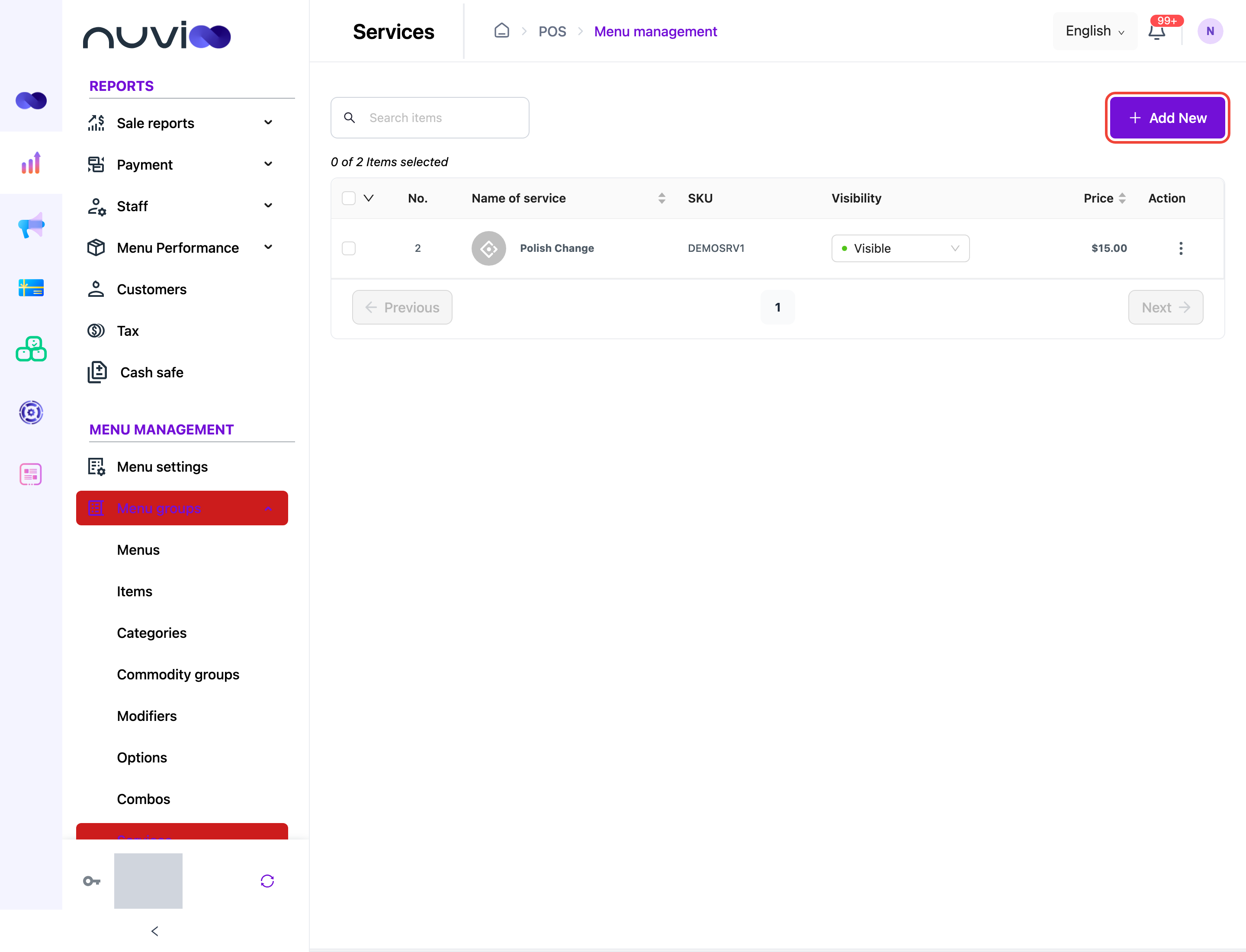The image size is (1246, 952).
Task: Open Customers in the sidebar
Action: pos(181,289)
